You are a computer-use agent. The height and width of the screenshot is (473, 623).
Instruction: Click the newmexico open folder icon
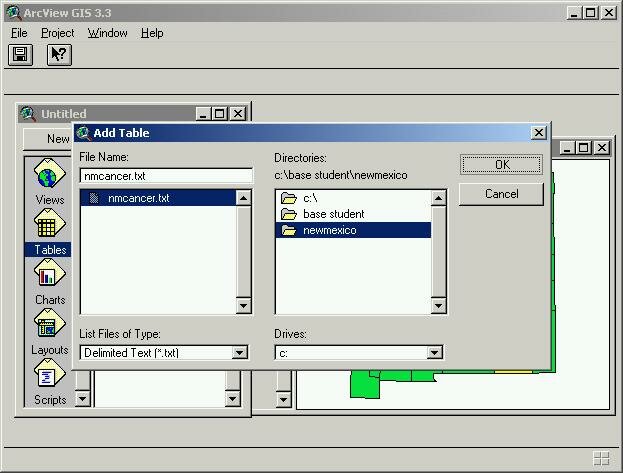pyautogui.click(x=289, y=231)
